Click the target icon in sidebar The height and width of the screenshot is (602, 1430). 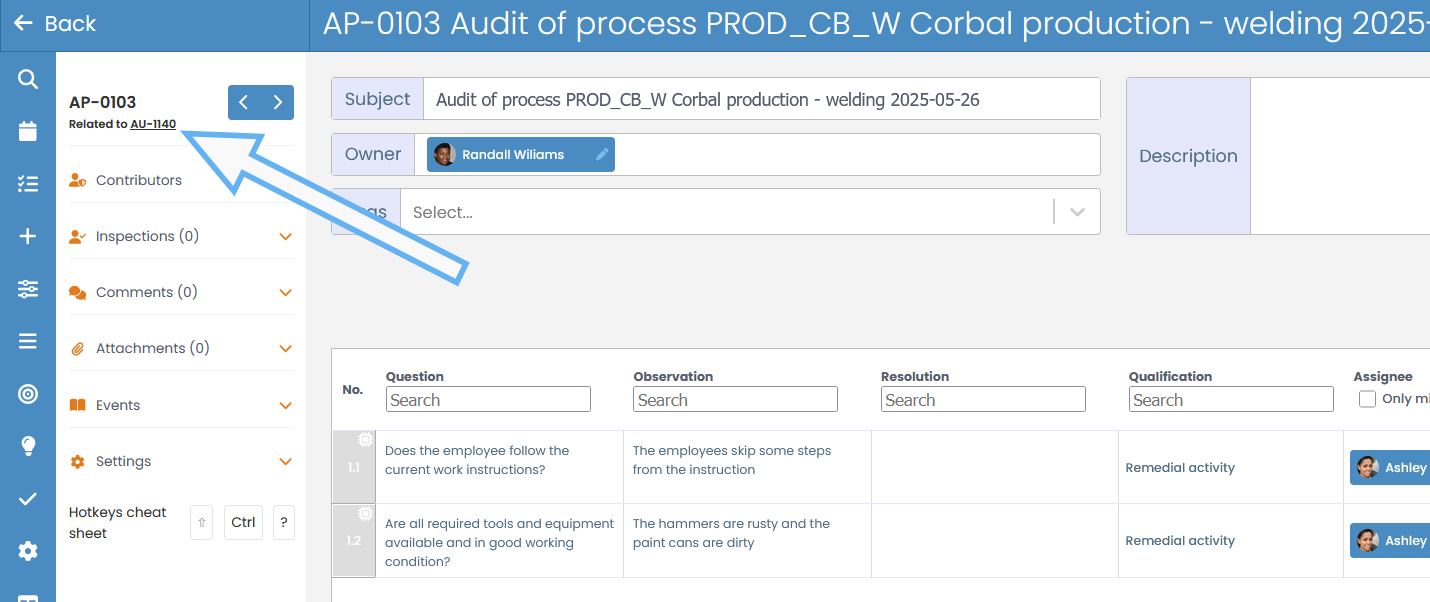pos(28,394)
